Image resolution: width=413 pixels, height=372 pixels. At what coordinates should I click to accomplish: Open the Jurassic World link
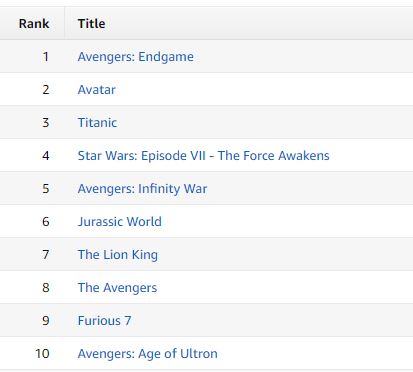point(120,222)
